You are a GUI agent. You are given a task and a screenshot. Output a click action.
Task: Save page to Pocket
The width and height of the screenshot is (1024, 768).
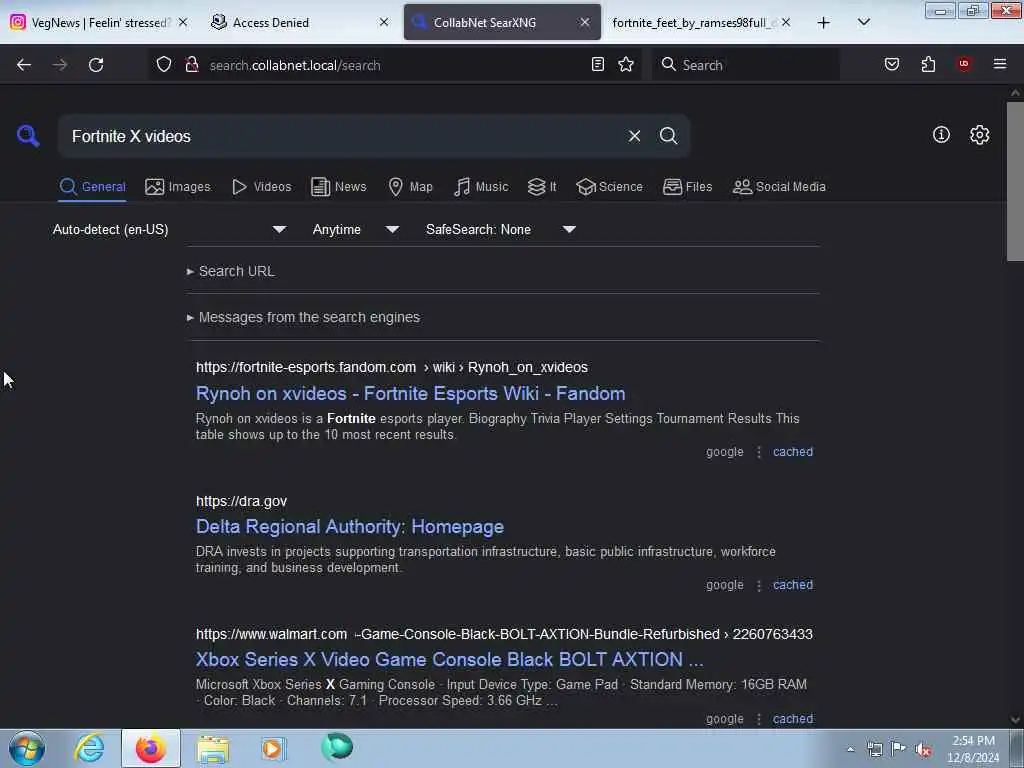tap(892, 64)
